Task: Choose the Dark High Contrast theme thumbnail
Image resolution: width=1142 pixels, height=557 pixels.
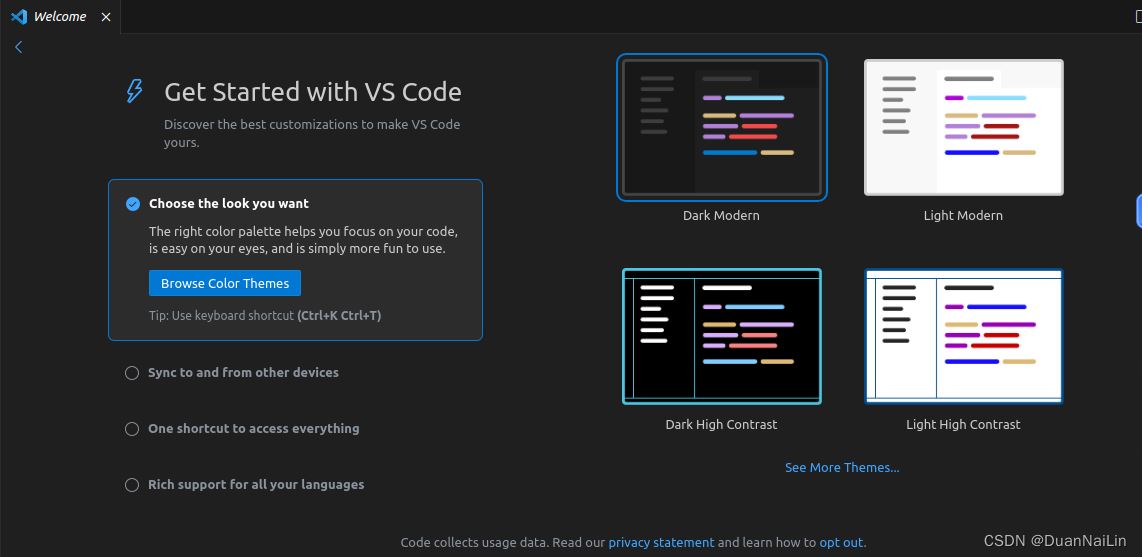Action: [x=722, y=336]
